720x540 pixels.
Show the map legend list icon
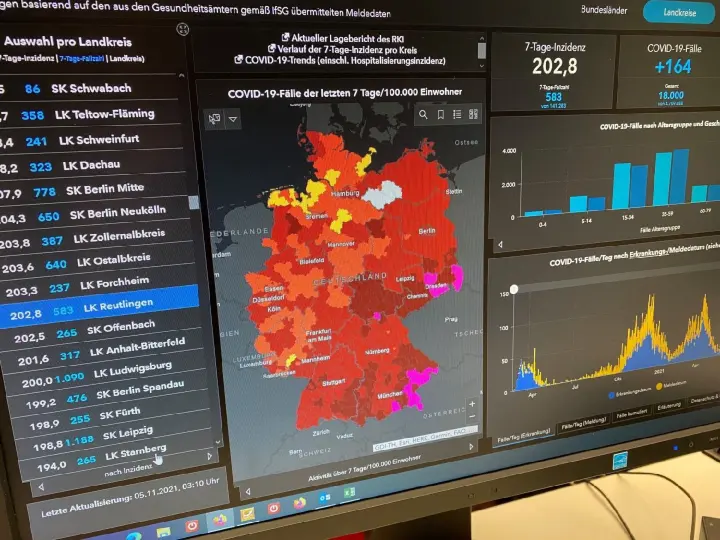tap(458, 116)
